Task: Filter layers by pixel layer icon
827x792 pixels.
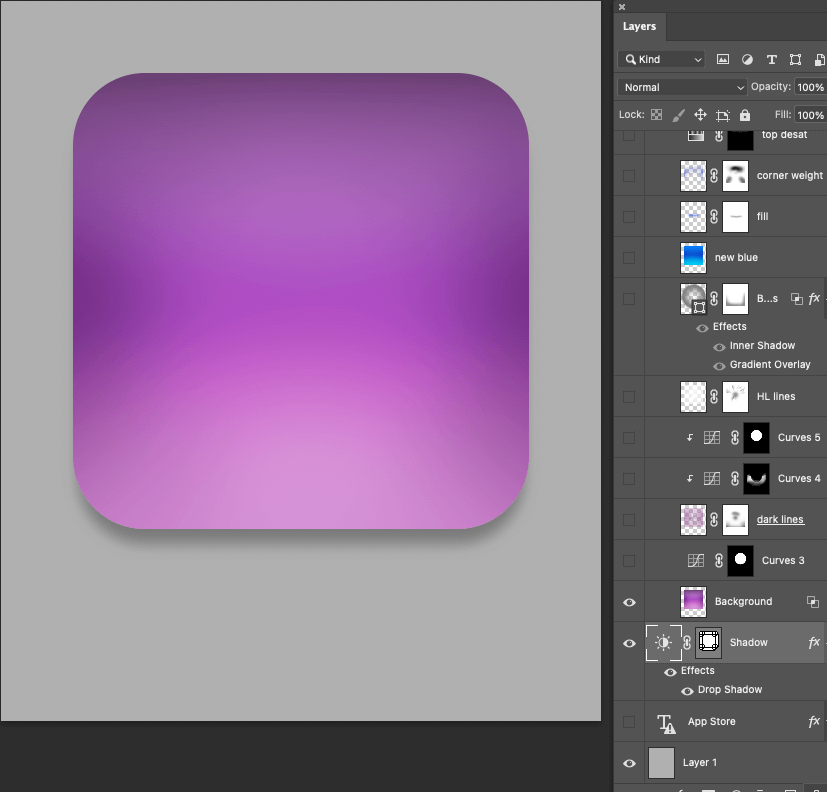Action: (723, 60)
